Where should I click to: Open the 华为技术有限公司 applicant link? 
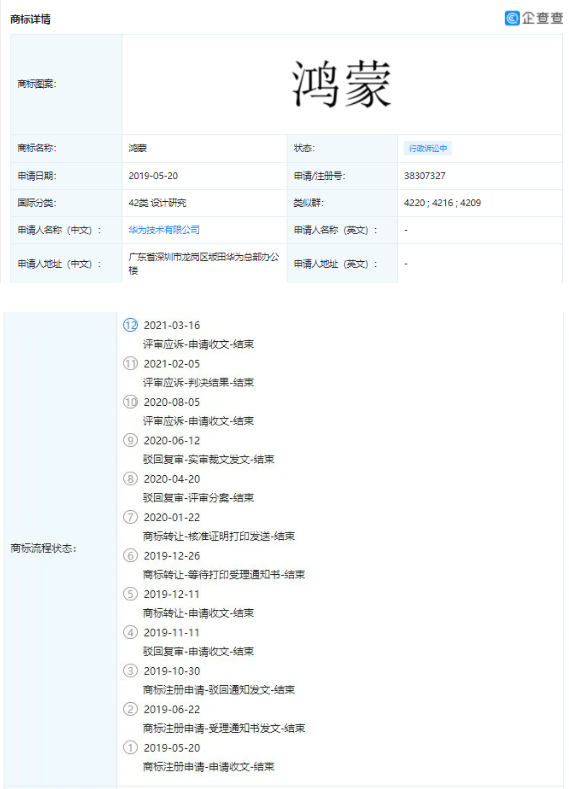164,230
